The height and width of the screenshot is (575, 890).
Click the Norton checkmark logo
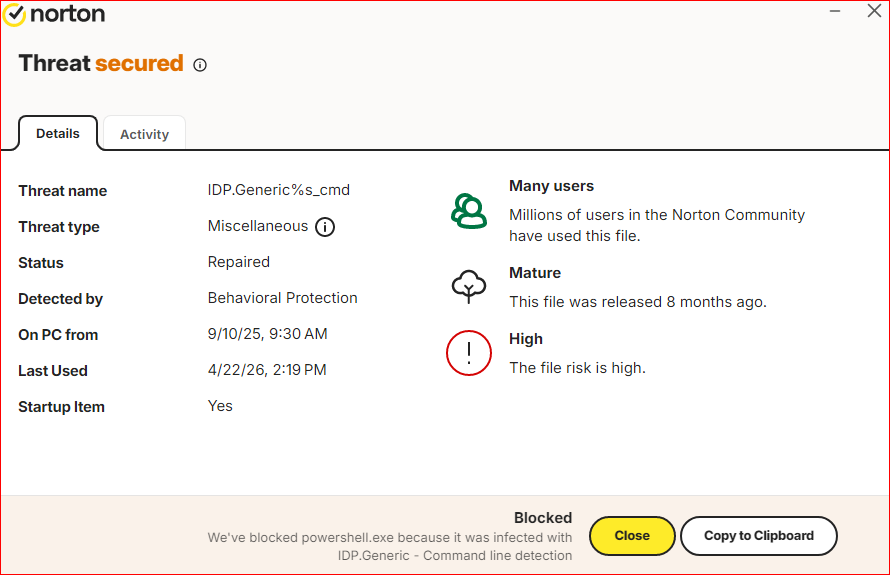[x=14, y=15]
